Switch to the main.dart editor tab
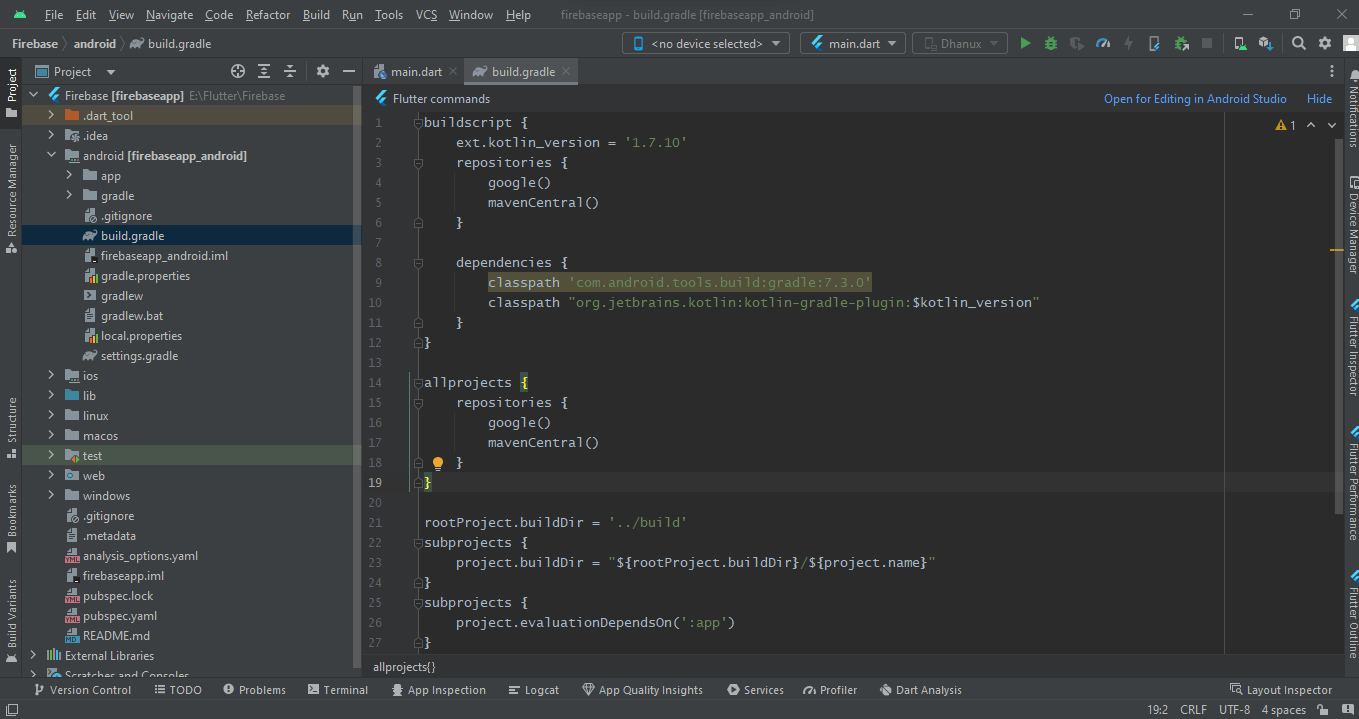This screenshot has width=1359, height=719. click(415, 72)
